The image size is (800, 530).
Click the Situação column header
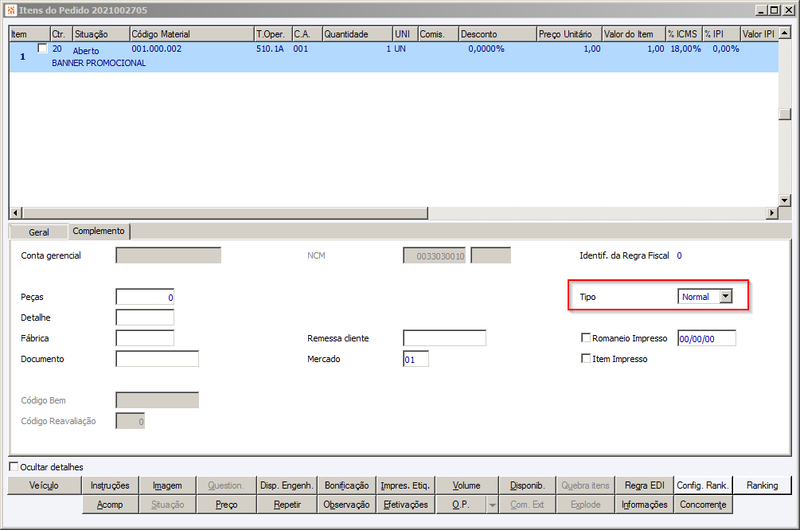[101, 34]
